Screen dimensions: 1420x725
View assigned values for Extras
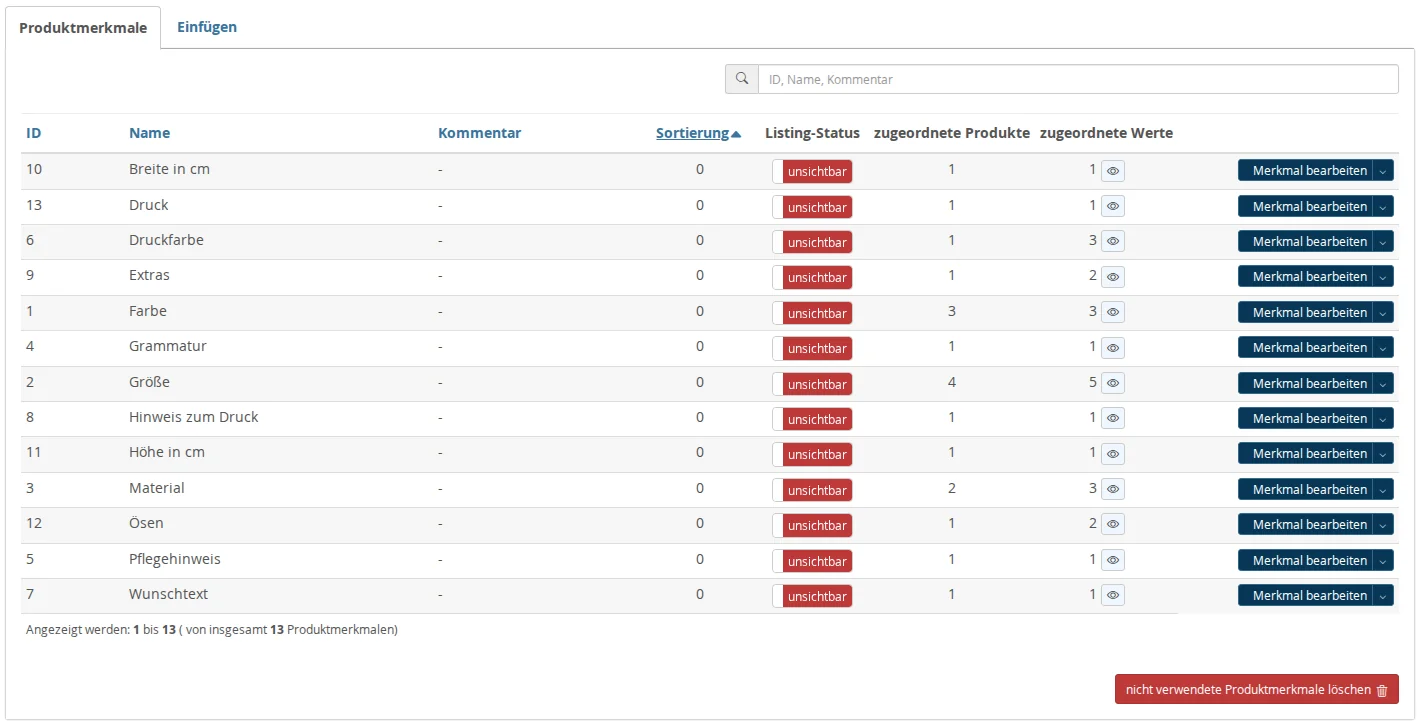tap(1113, 276)
